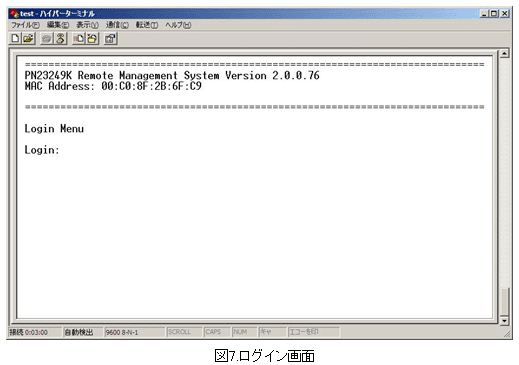Open the 通信(C) menu
This screenshot has width=519, height=365.
(117, 25)
